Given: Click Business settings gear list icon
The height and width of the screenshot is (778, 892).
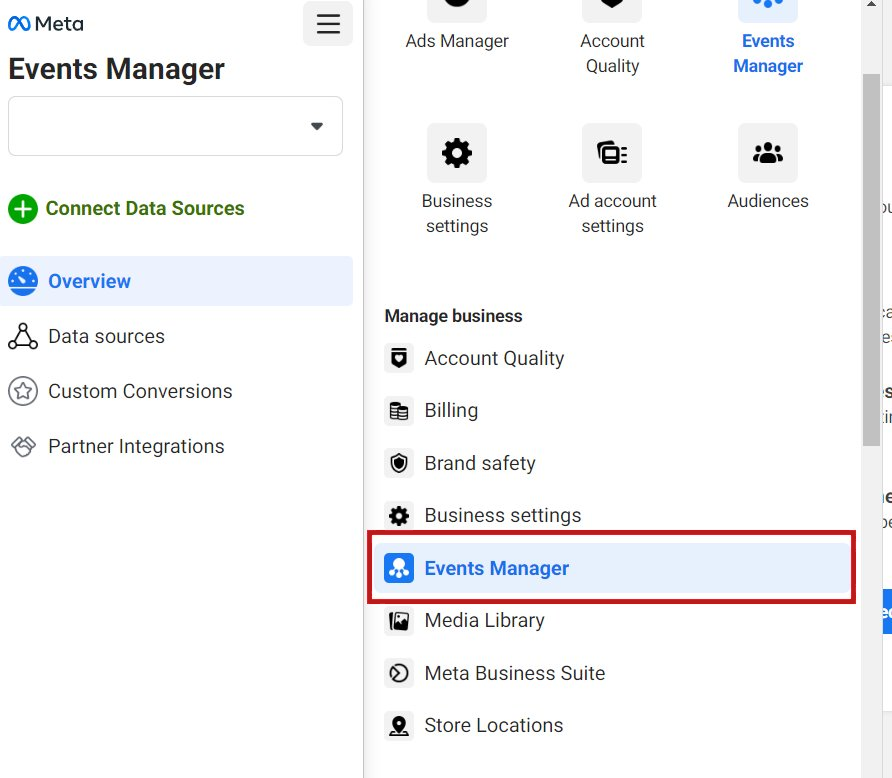Looking at the screenshot, I should [x=399, y=515].
